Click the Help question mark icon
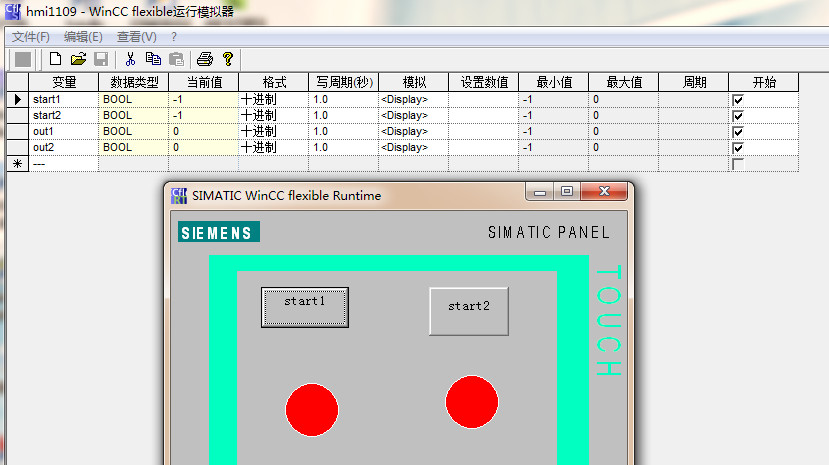 [228, 59]
